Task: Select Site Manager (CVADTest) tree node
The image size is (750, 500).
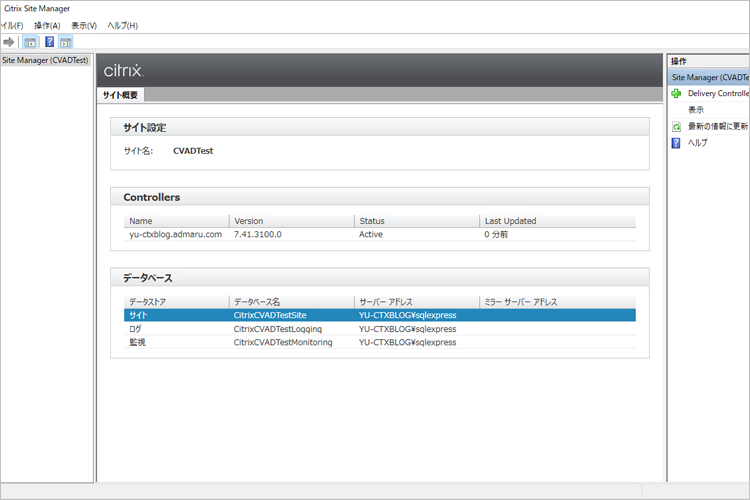Action: pyautogui.click(x=45, y=60)
